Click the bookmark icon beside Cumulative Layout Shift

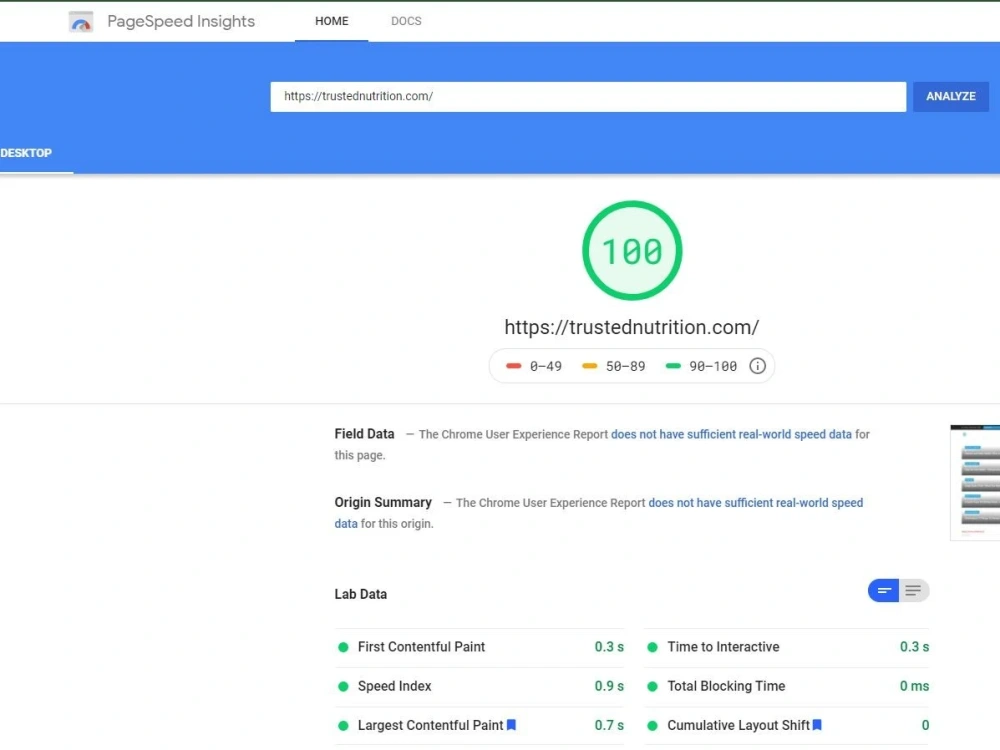tap(817, 725)
